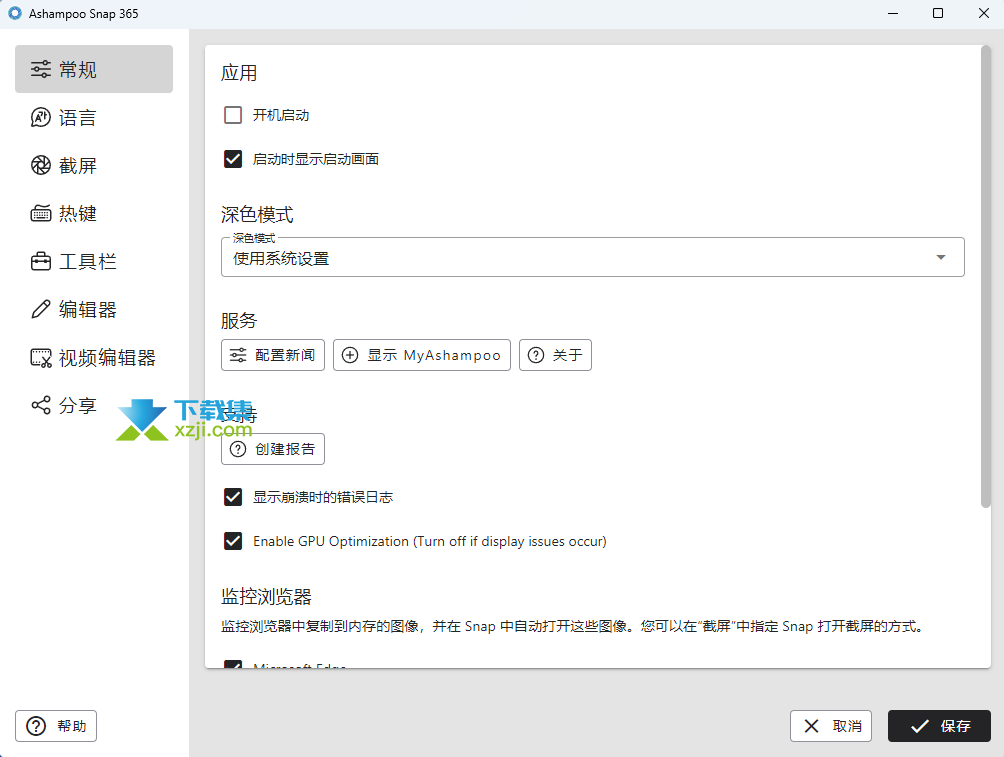Click the checkmark icon in 保存
This screenshot has height=757, width=1004.
pyautogui.click(x=919, y=726)
